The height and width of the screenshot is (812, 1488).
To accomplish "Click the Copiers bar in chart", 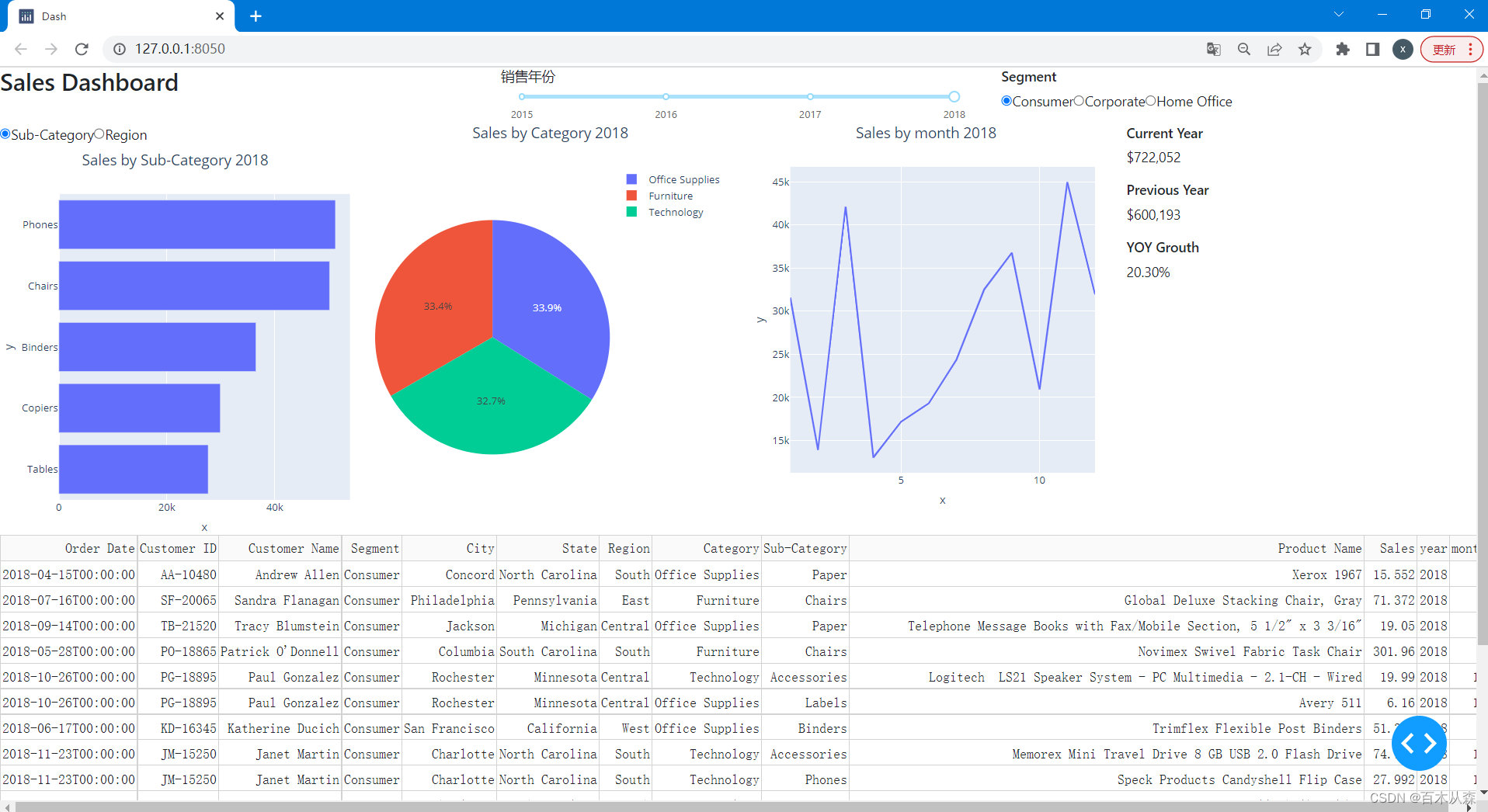I will [x=140, y=408].
